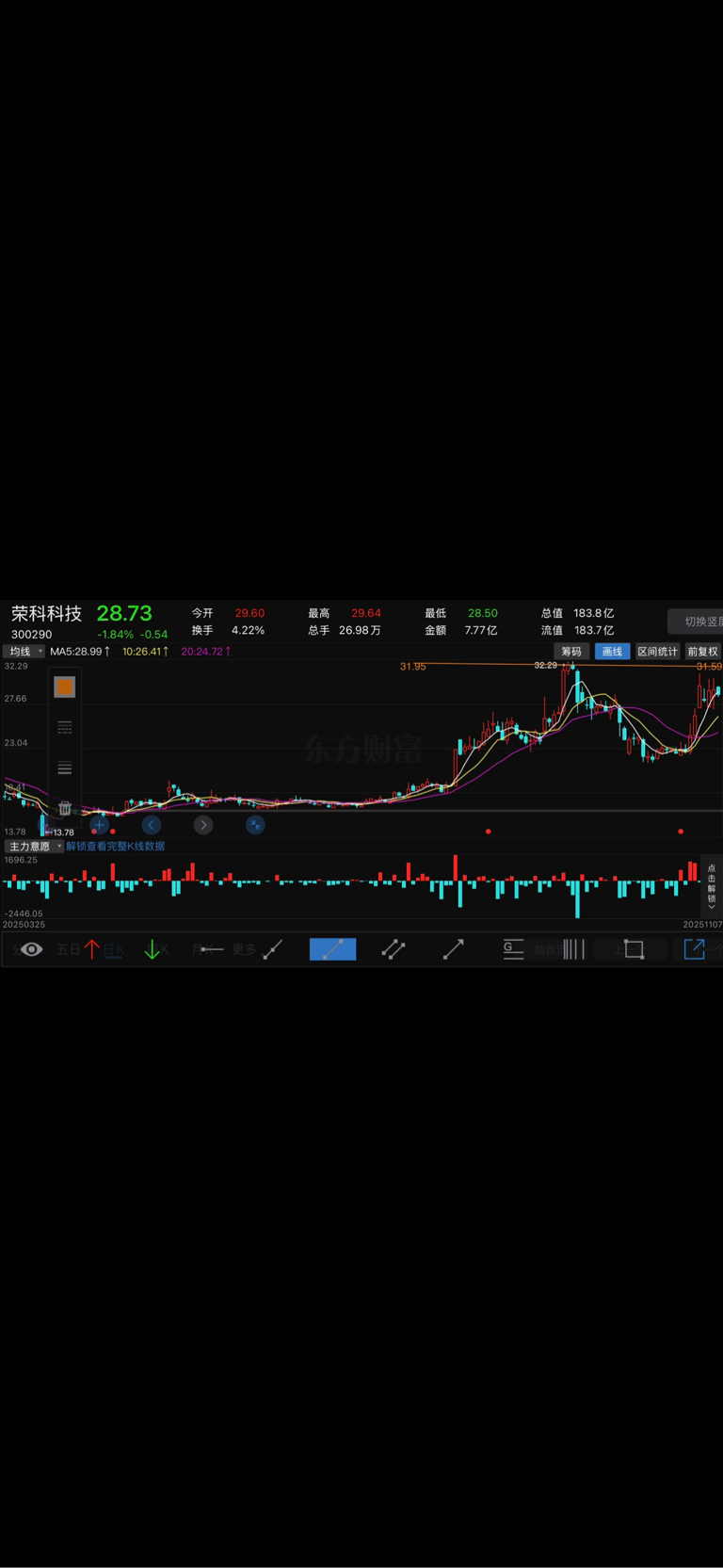This screenshot has height=1568, width=723.
Task: Select the parallel channel lines tool
Action: 394,949
